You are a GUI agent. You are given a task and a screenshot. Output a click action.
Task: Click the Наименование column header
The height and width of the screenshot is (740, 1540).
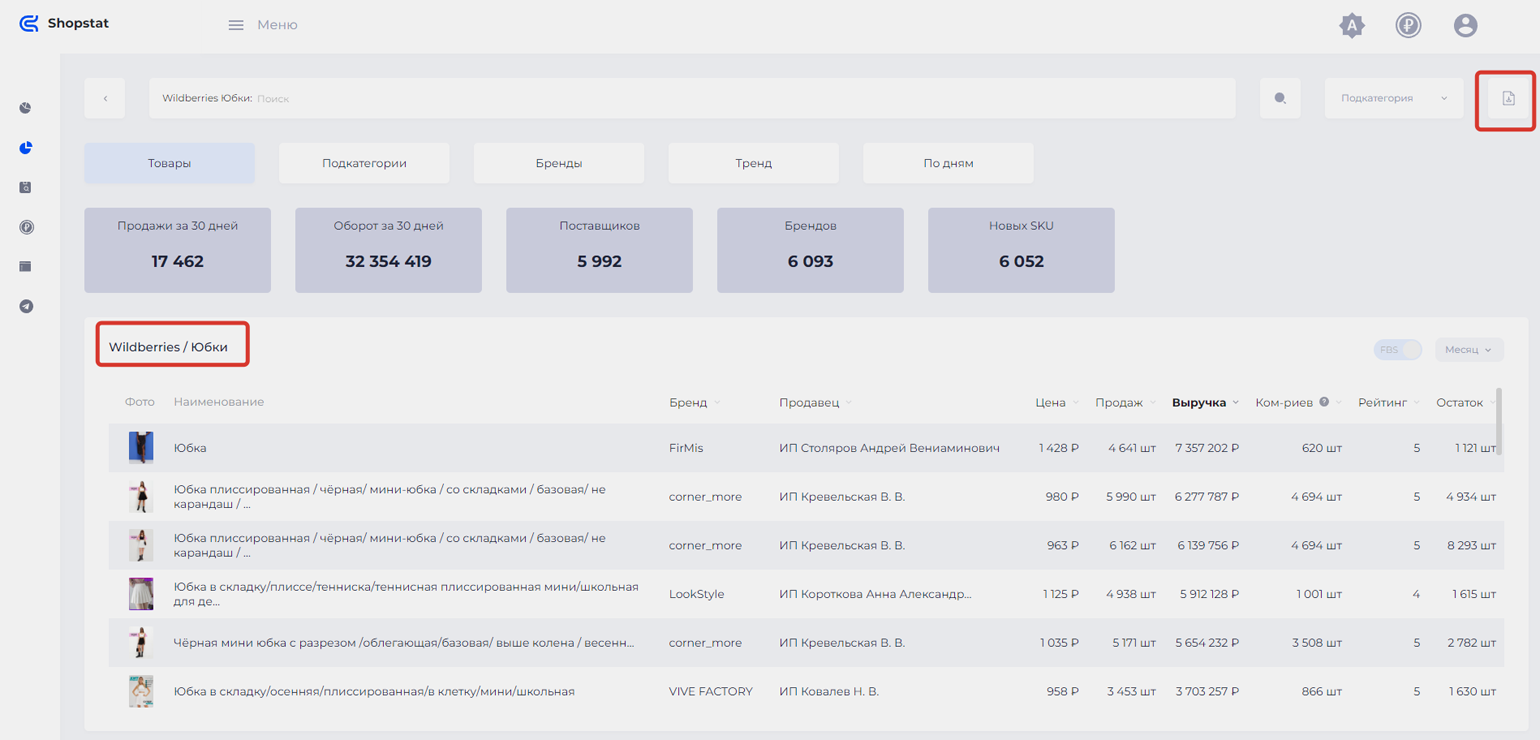219,402
